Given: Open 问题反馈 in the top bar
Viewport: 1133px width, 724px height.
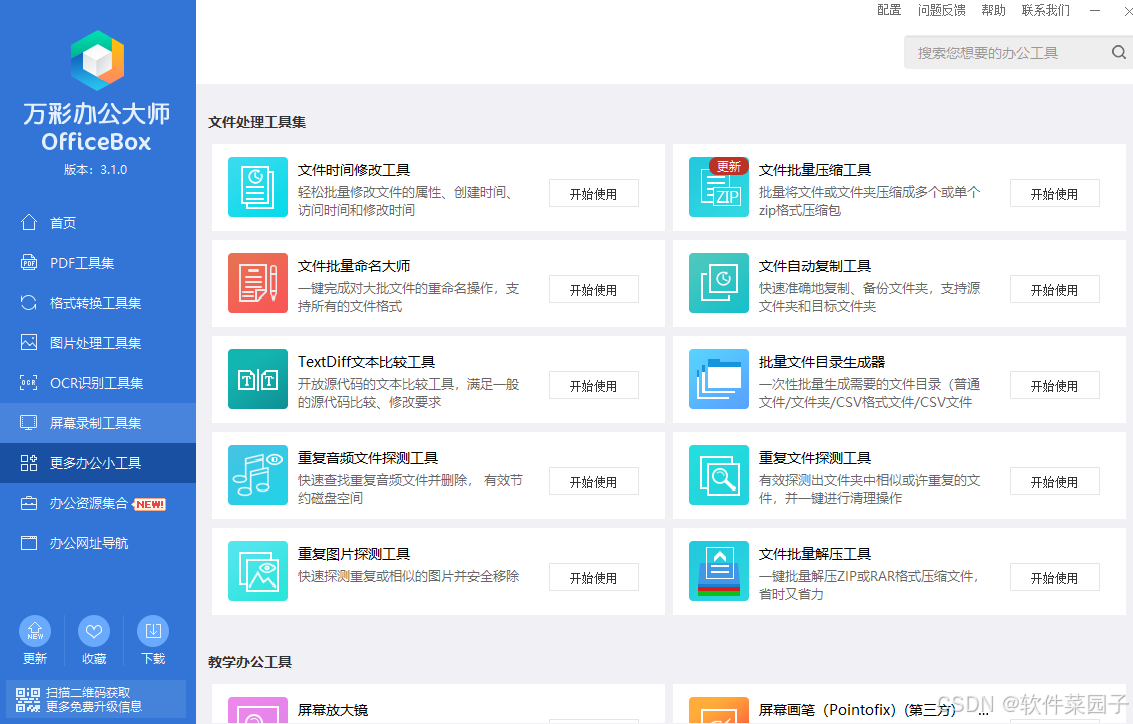Looking at the screenshot, I should pos(942,10).
